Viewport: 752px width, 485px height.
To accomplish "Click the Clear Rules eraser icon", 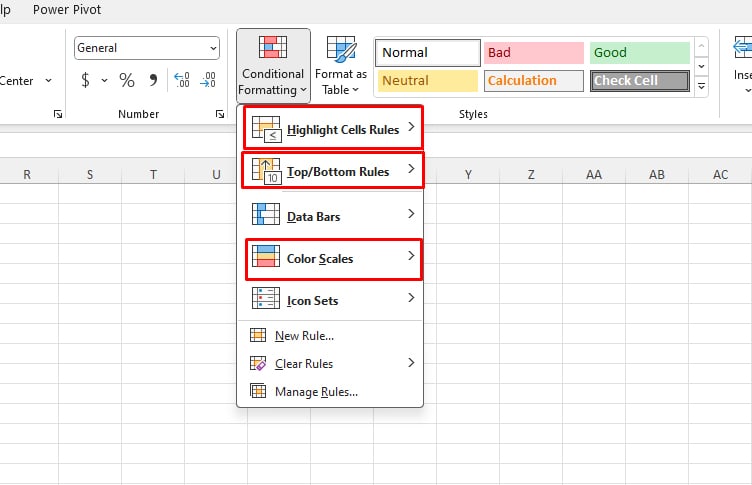I will coord(258,363).
